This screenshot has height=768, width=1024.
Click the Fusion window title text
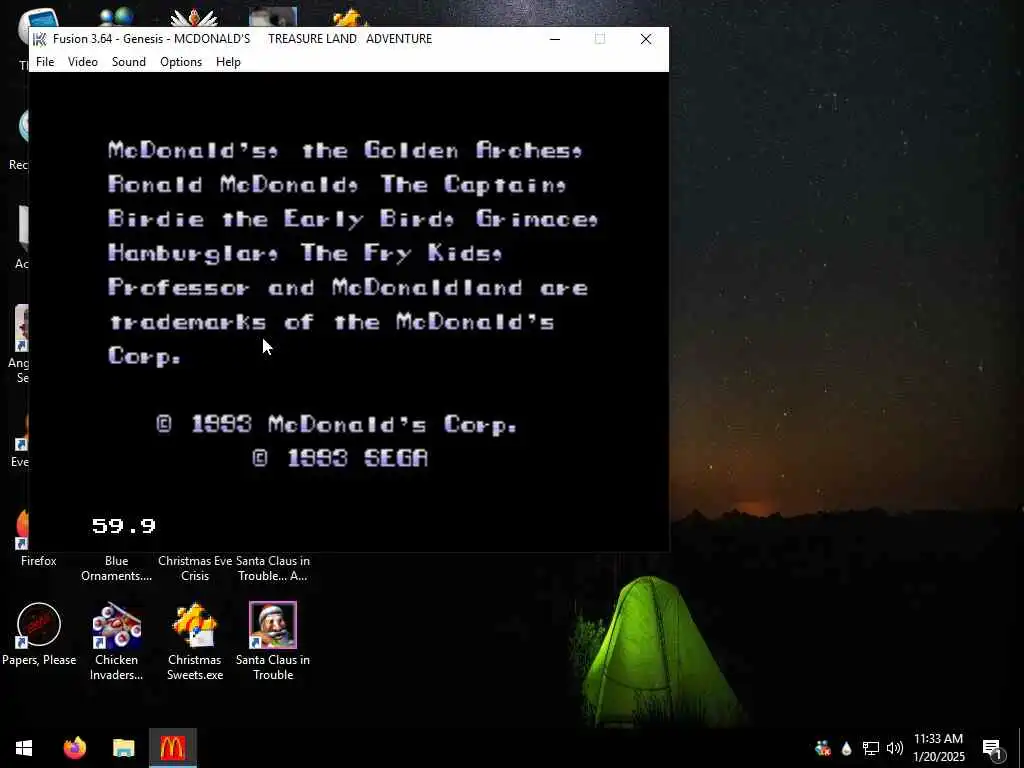pyautogui.click(x=242, y=39)
